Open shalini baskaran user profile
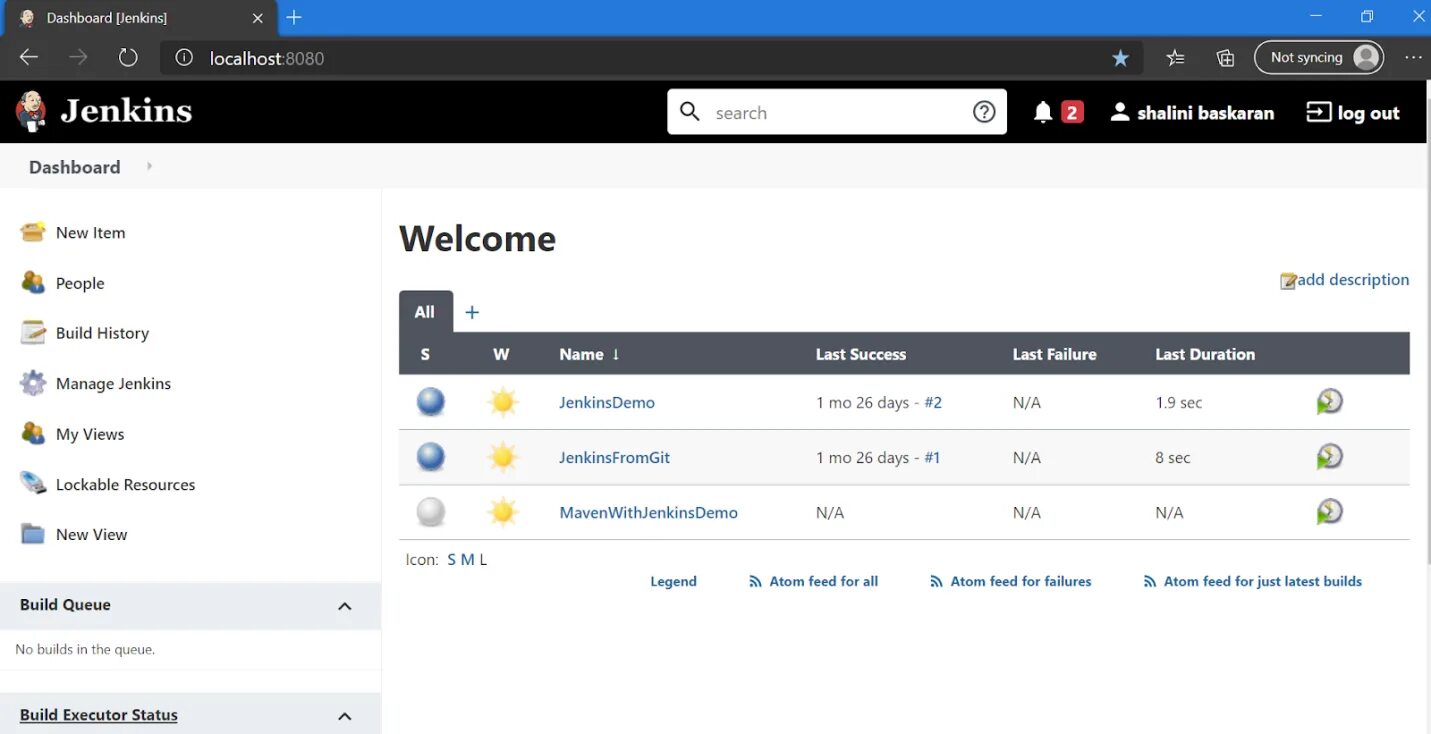The height and width of the screenshot is (734, 1431). coord(1192,112)
